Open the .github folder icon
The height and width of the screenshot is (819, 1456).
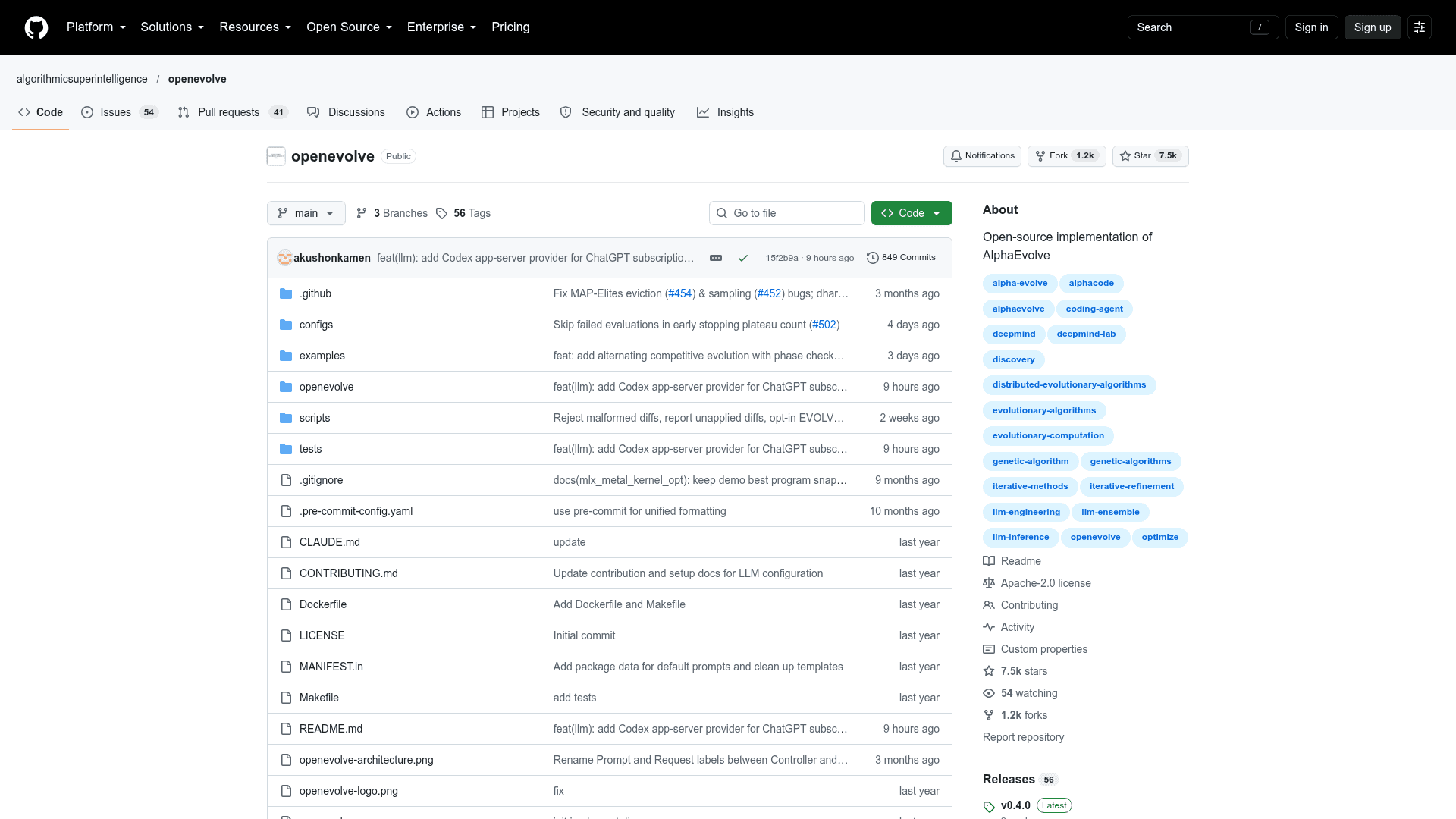click(x=286, y=293)
